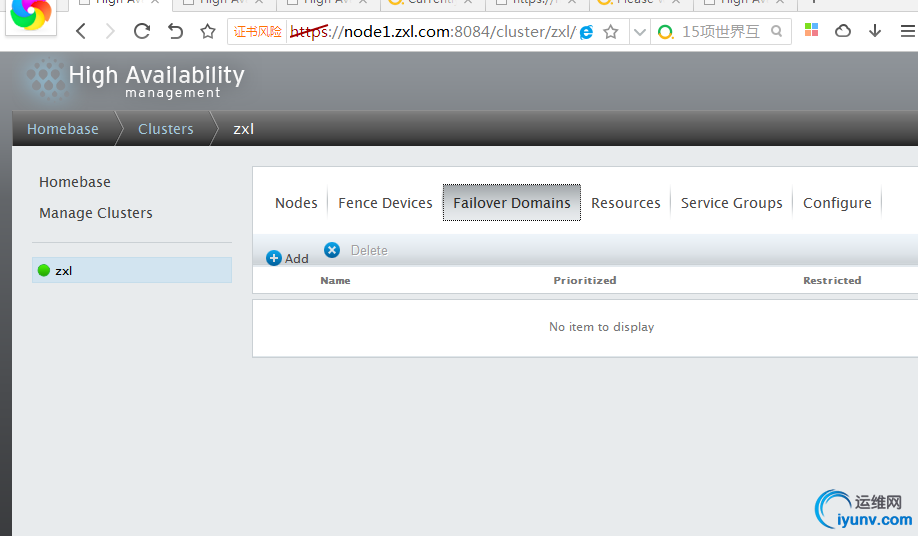918x536 pixels.
Task: Click the blue plus Add icon
Action: pos(273,258)
